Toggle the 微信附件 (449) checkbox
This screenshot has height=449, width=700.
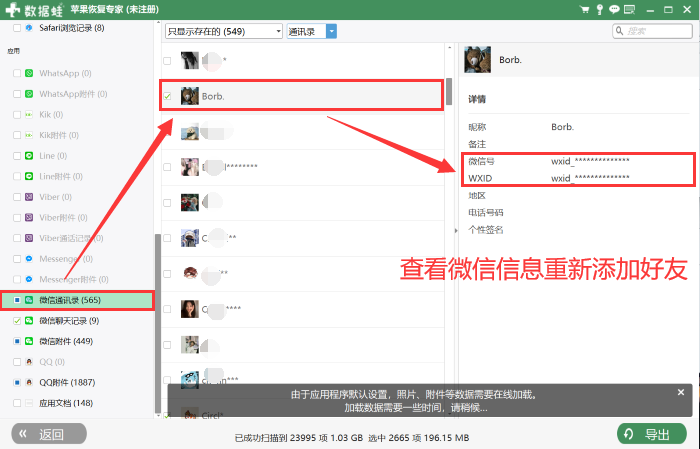(x=17, y=341)
